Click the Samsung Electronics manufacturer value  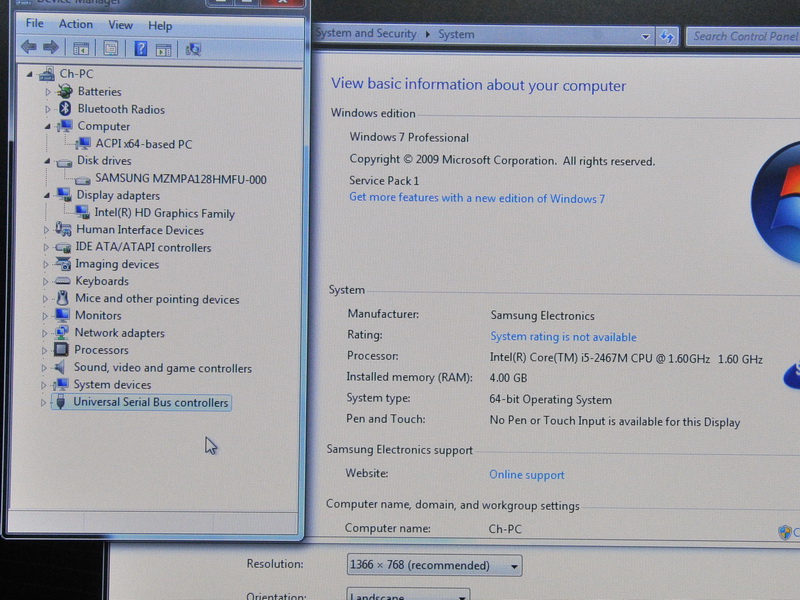[x=542, y=316]
